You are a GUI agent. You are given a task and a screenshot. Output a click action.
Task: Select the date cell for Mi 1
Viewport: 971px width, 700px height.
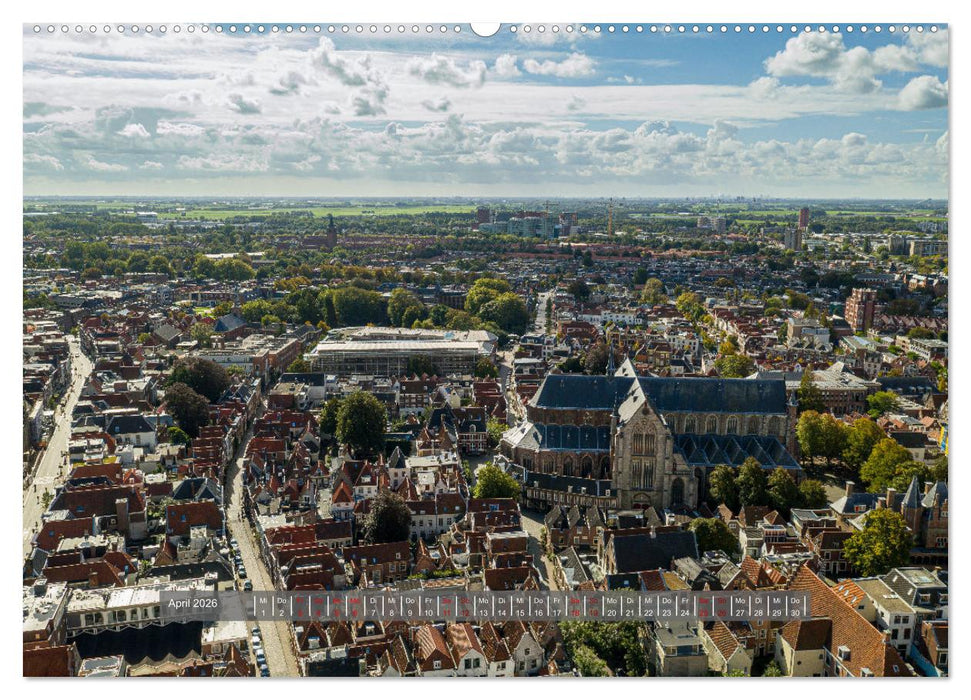point(262,606)
